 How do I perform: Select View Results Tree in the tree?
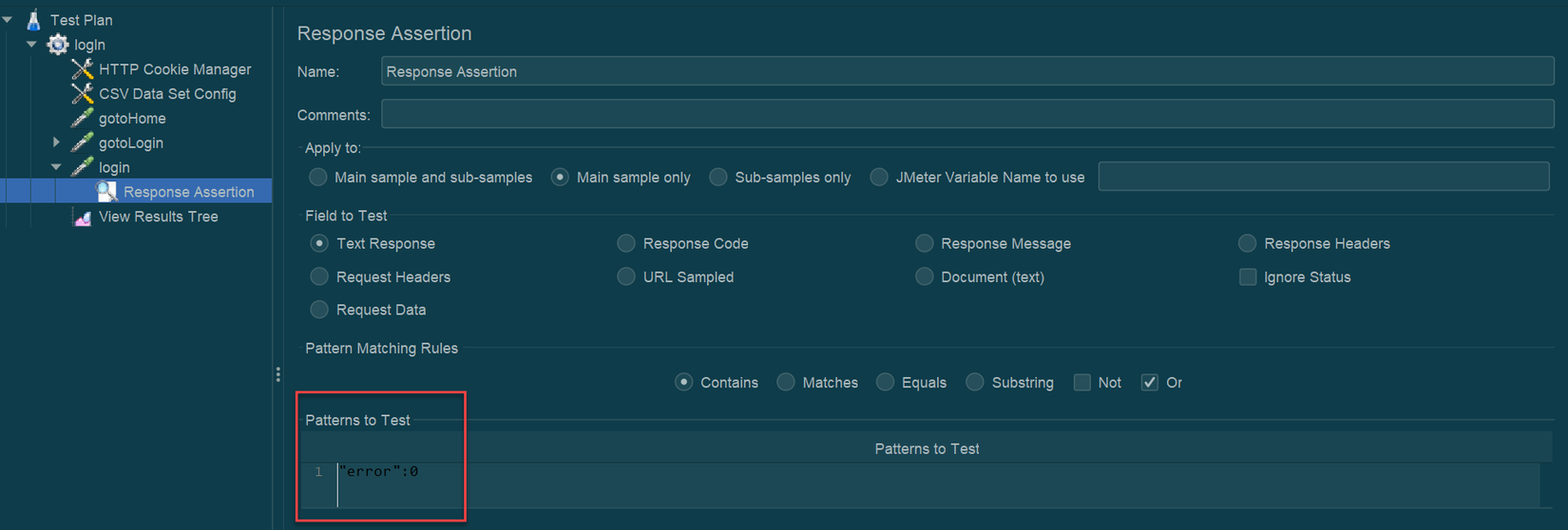[x=158, y=217]
